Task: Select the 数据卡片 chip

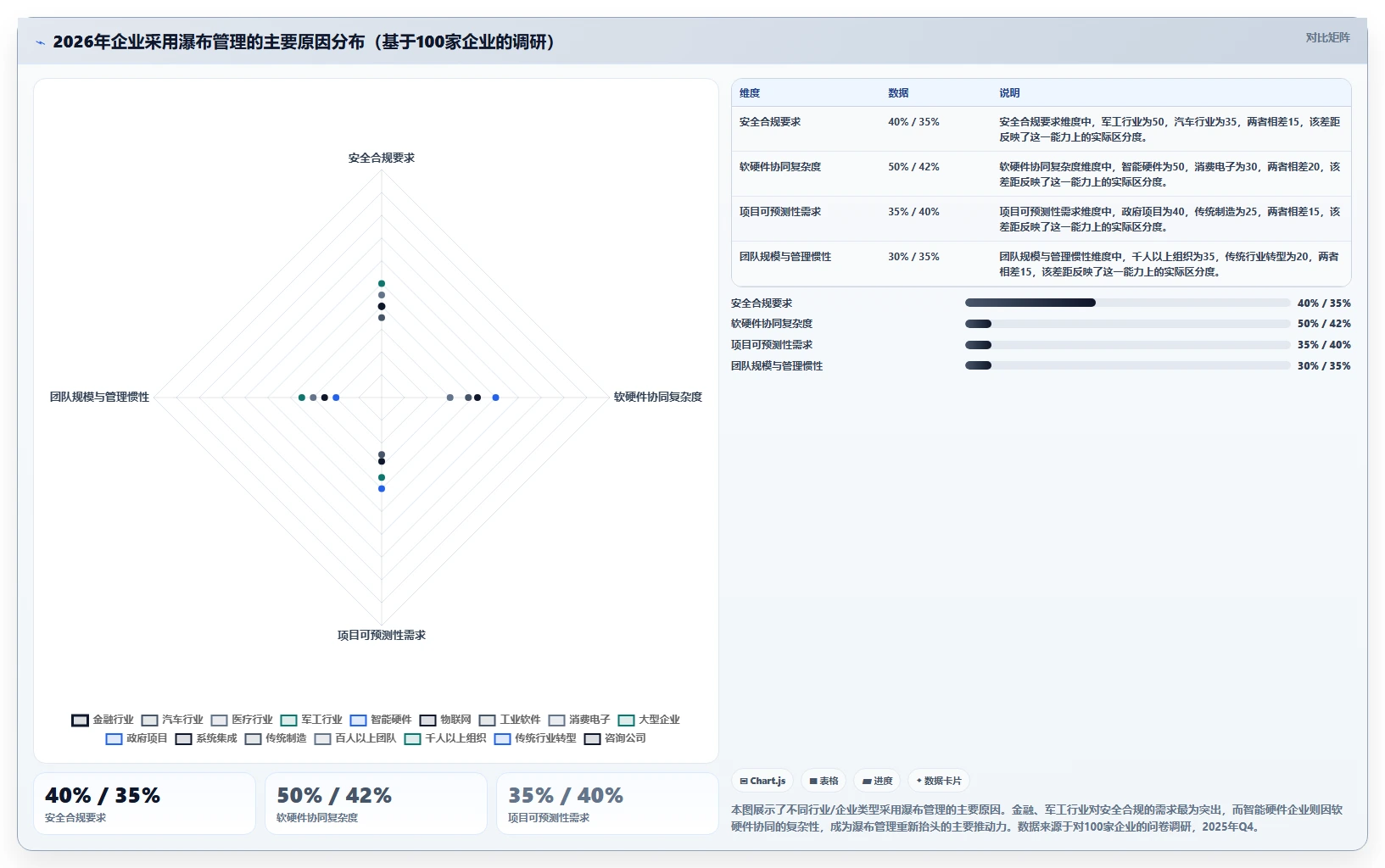Action: pos(938,781)
